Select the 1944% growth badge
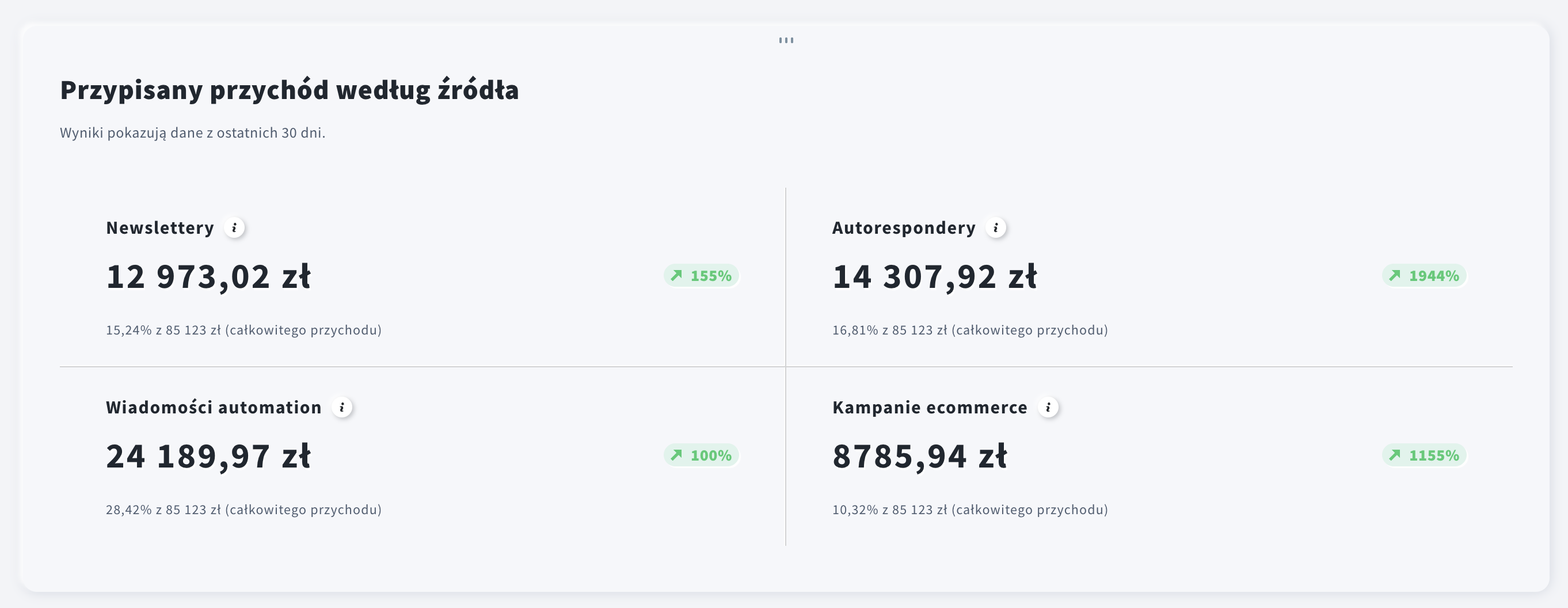The image size is (1568, 608). click(1424, 276)
